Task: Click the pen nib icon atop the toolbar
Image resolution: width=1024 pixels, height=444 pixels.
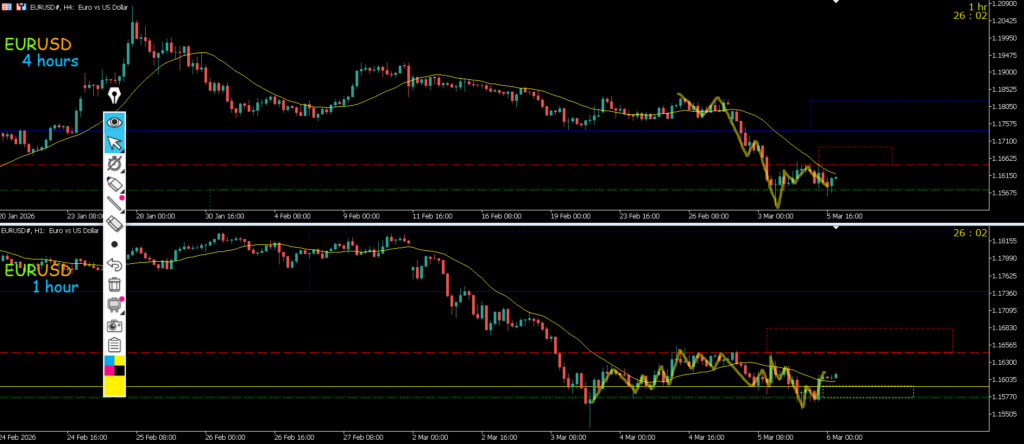Action: point(115,96)
